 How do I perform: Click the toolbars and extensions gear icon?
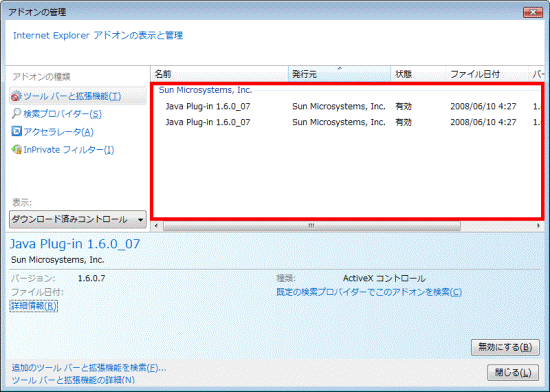[16, 96]
